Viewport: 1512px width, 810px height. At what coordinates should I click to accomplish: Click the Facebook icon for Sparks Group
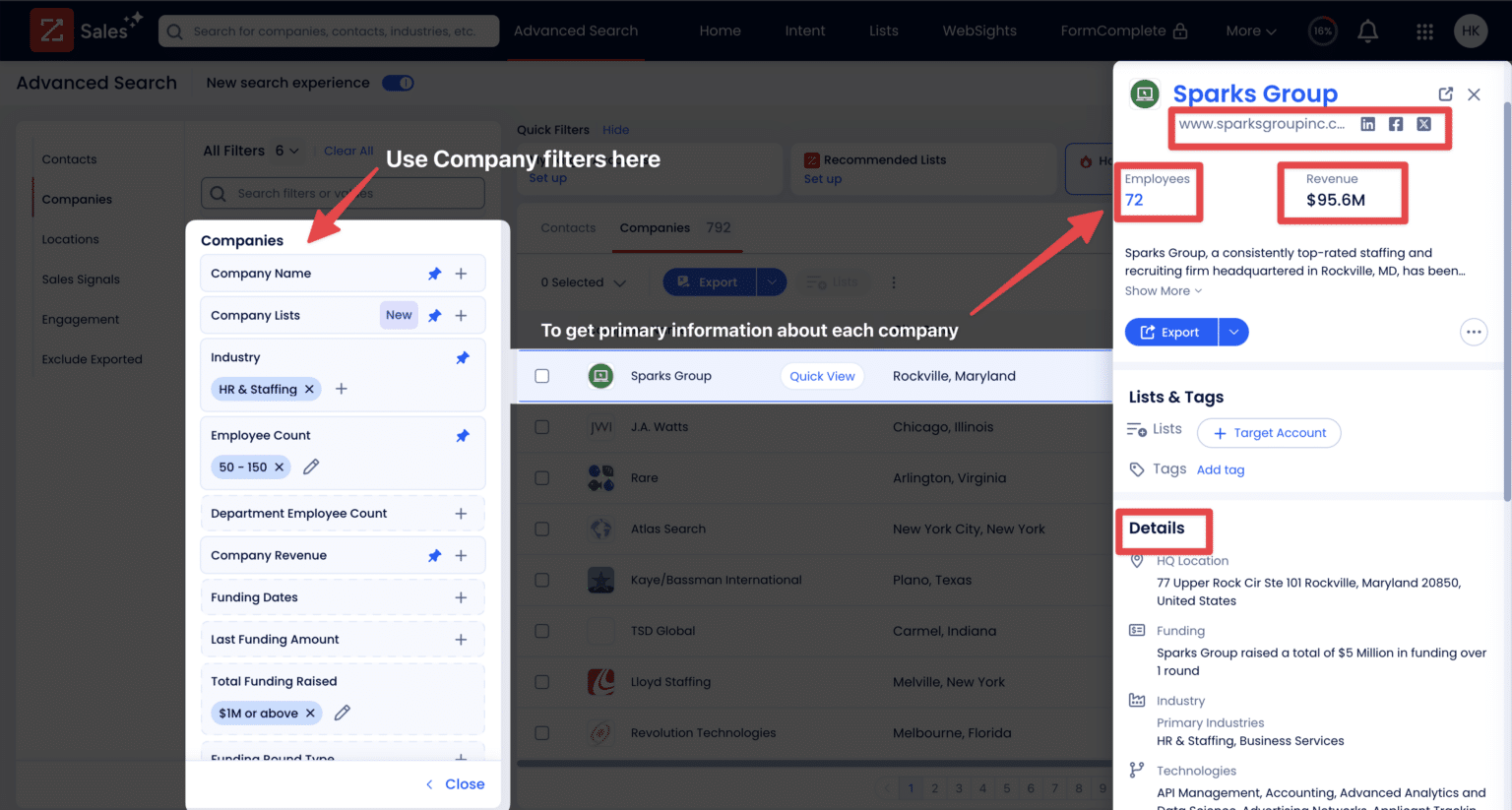coord(1395,124)
